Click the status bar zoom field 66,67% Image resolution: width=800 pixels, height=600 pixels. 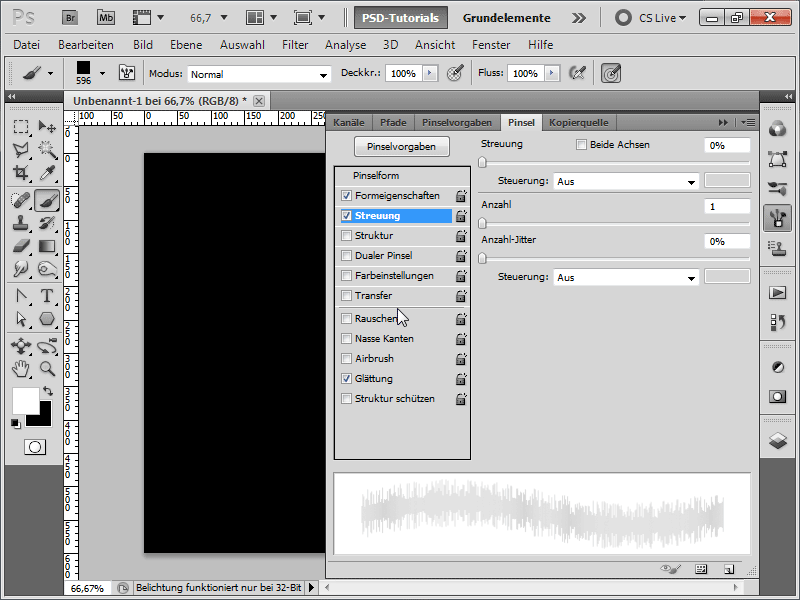[87, 588]
